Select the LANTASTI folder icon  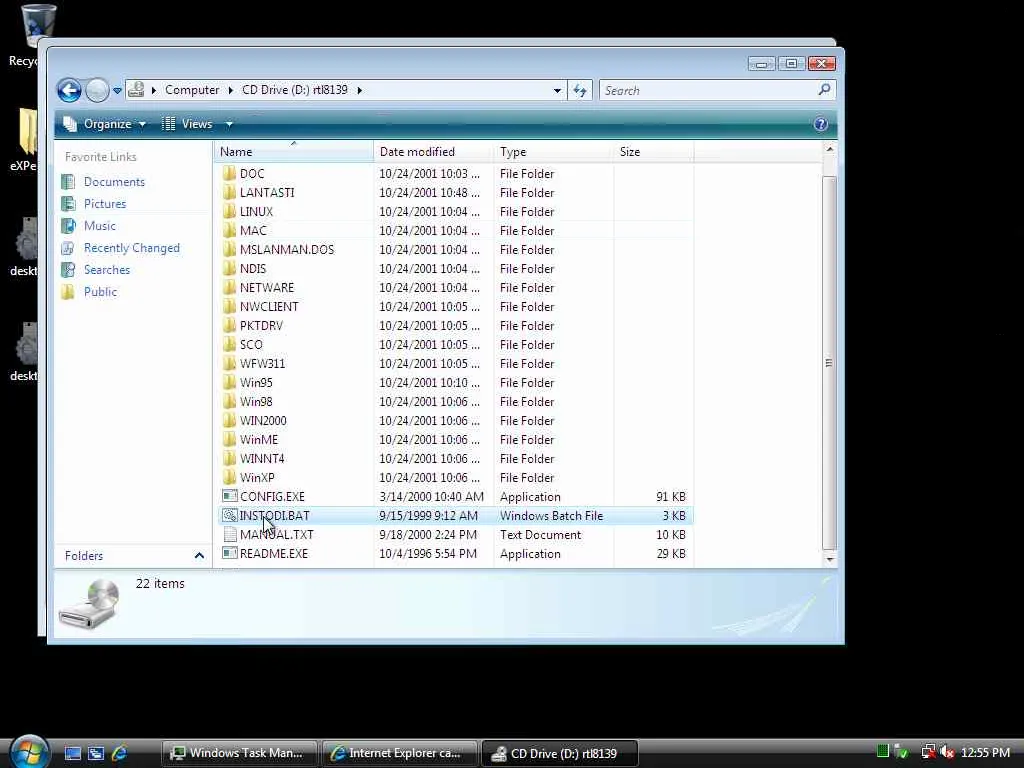click(x=229, y=192)
